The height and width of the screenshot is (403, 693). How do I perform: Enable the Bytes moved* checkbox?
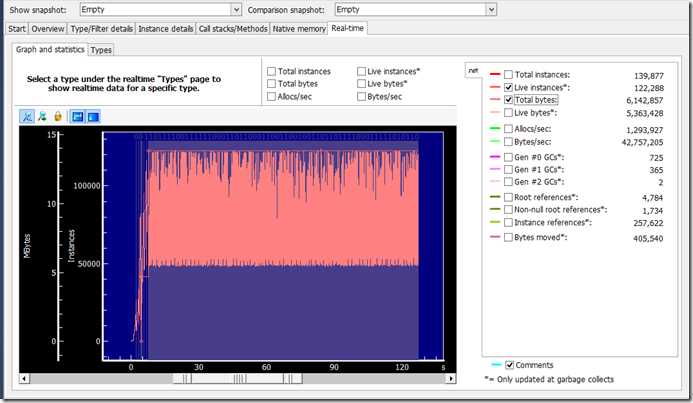click(x=508, y=237)
